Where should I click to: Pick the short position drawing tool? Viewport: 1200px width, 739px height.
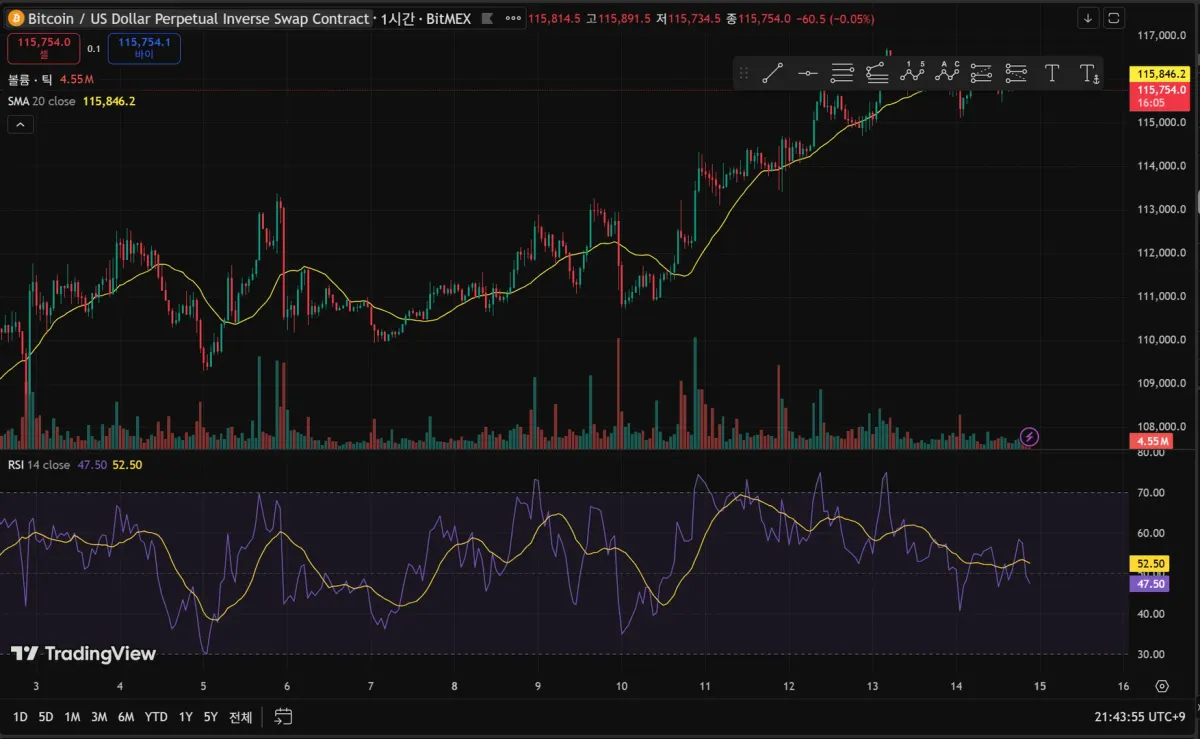point(1016,72)
